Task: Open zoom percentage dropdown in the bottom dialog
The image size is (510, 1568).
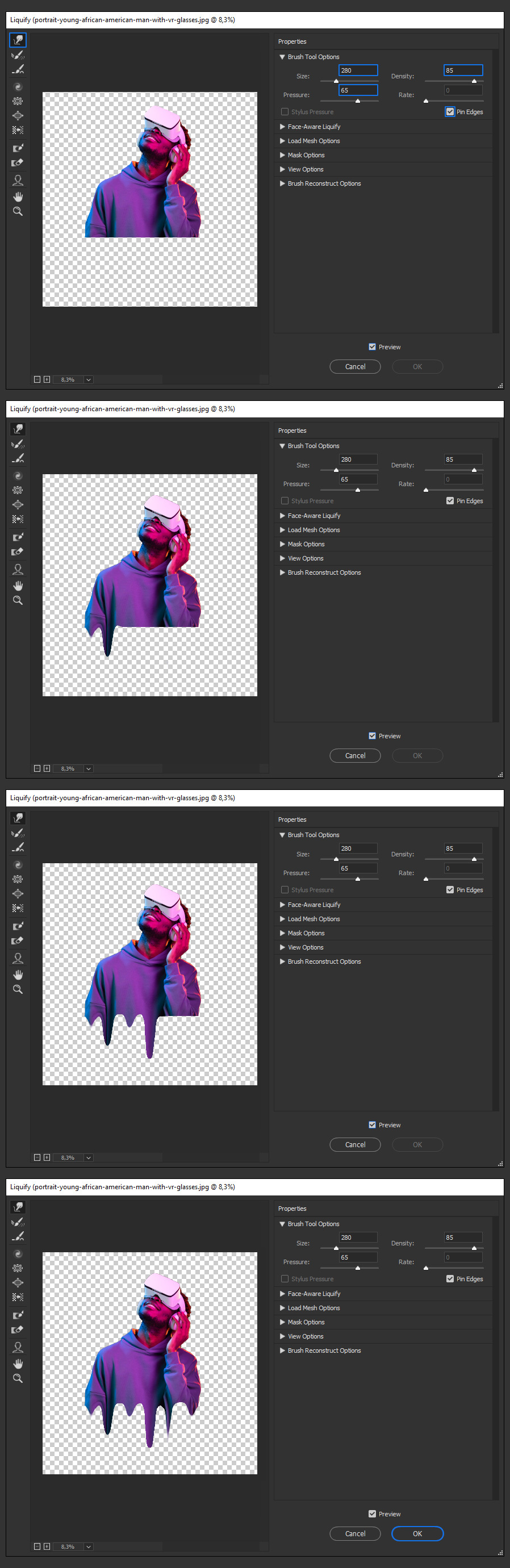Action: coord(88,1546)
